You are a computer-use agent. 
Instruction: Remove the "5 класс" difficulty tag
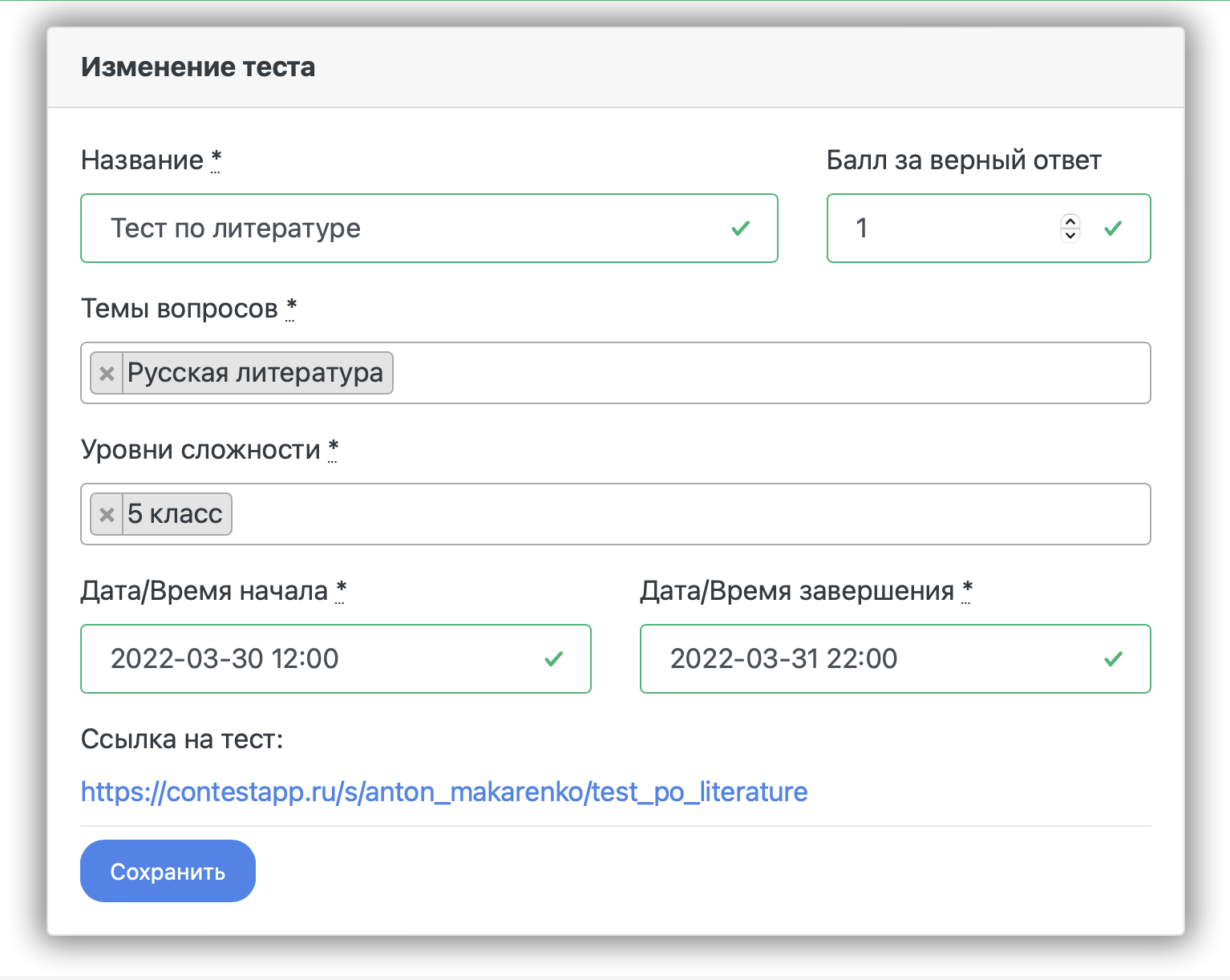tap(107, 515)
